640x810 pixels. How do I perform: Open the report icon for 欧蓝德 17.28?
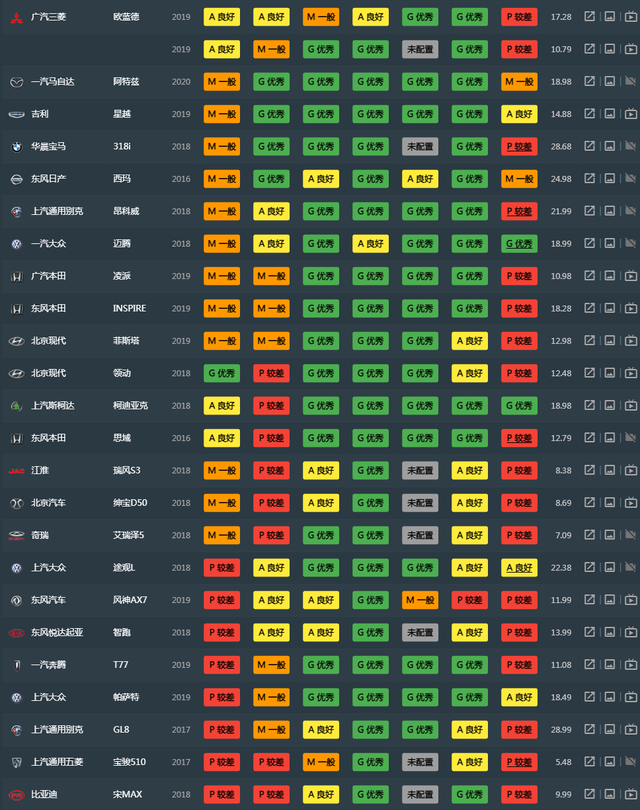click(x=590, y=17)
